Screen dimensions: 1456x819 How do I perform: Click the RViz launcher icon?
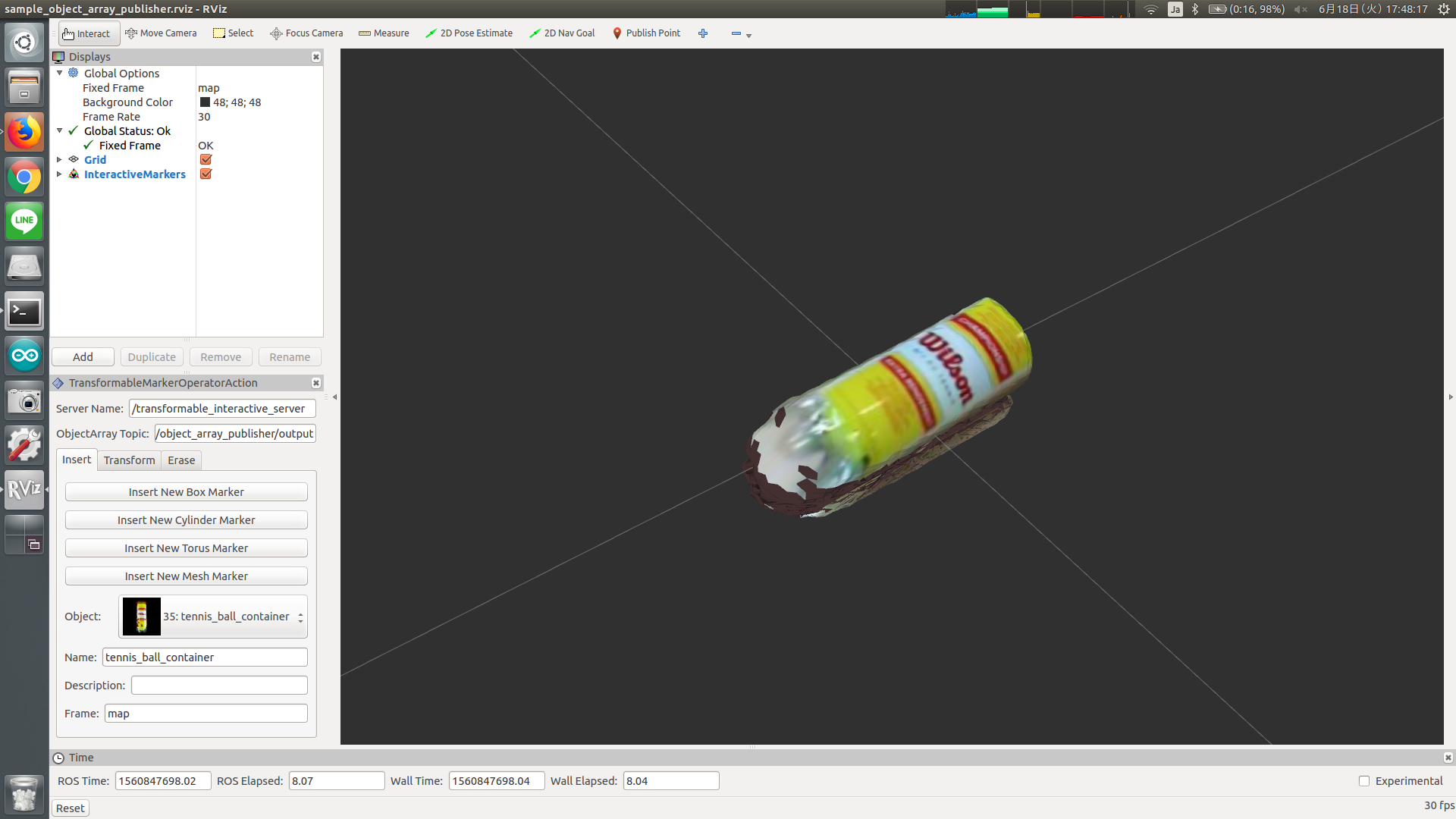click(24, 489)
